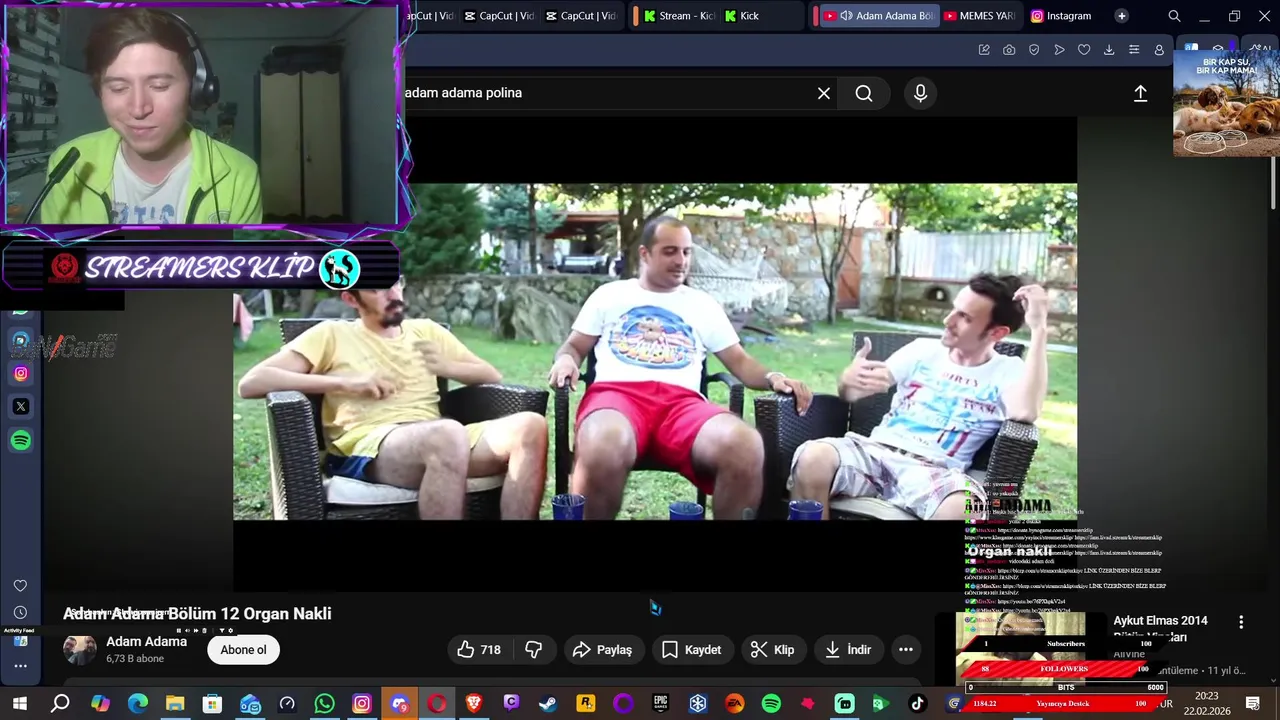The image size is (1280, 720).
Task: Switch to the MEMES YAR YouTube tab
Action: point(978,16)
